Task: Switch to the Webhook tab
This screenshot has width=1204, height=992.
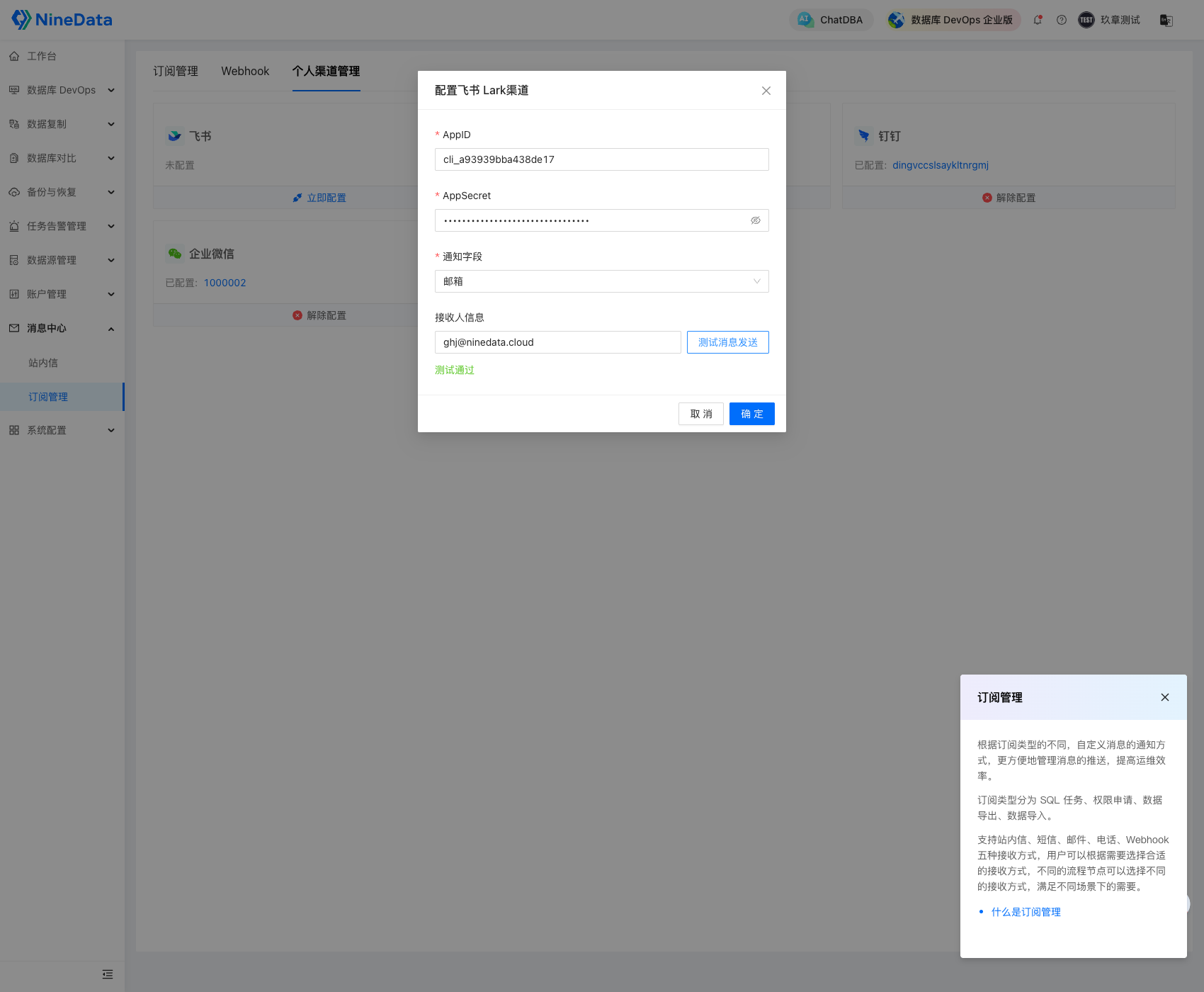Action: pos(245,71)
